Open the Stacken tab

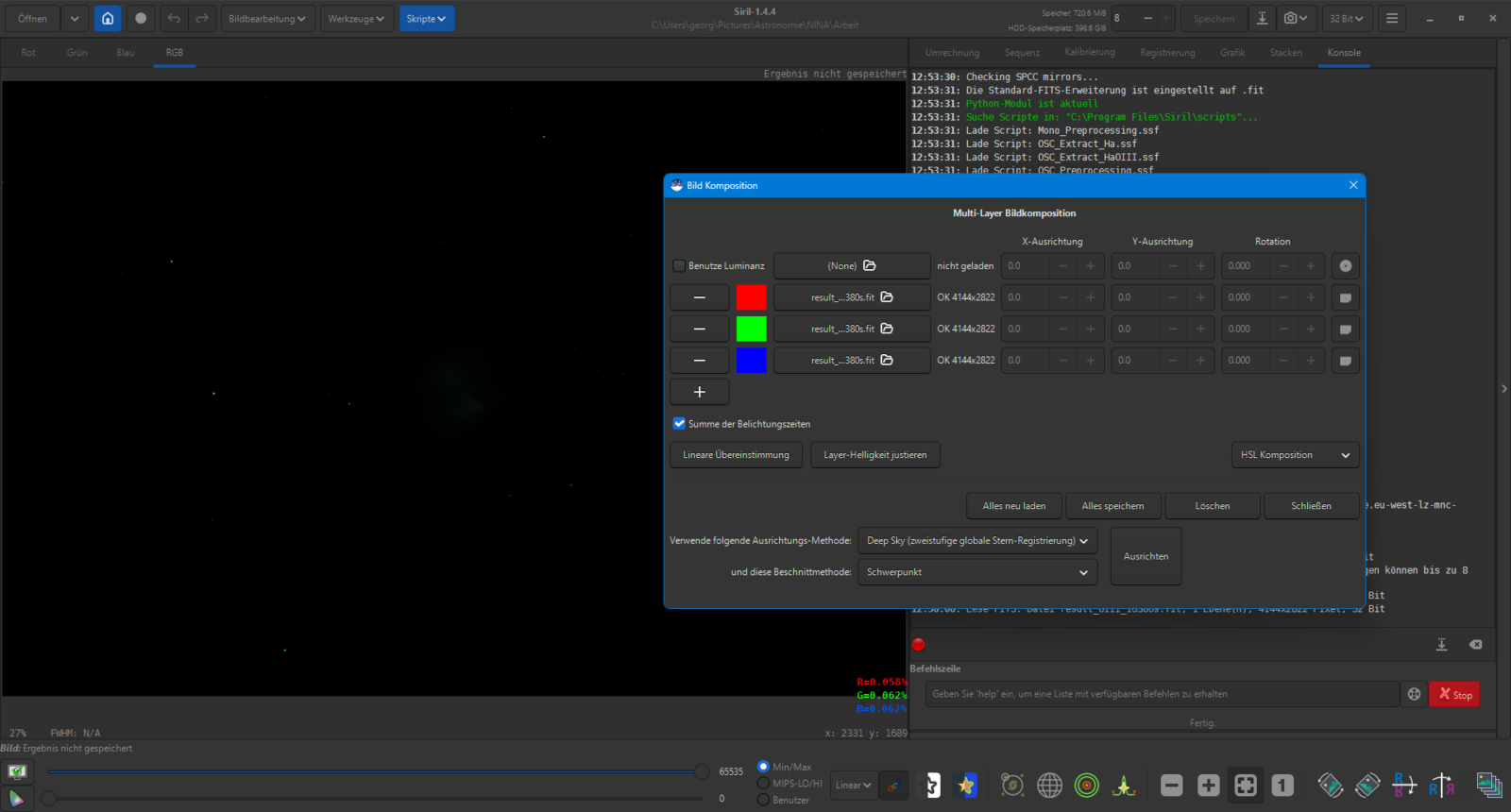pyautogui.click(x=1286, y=53)
